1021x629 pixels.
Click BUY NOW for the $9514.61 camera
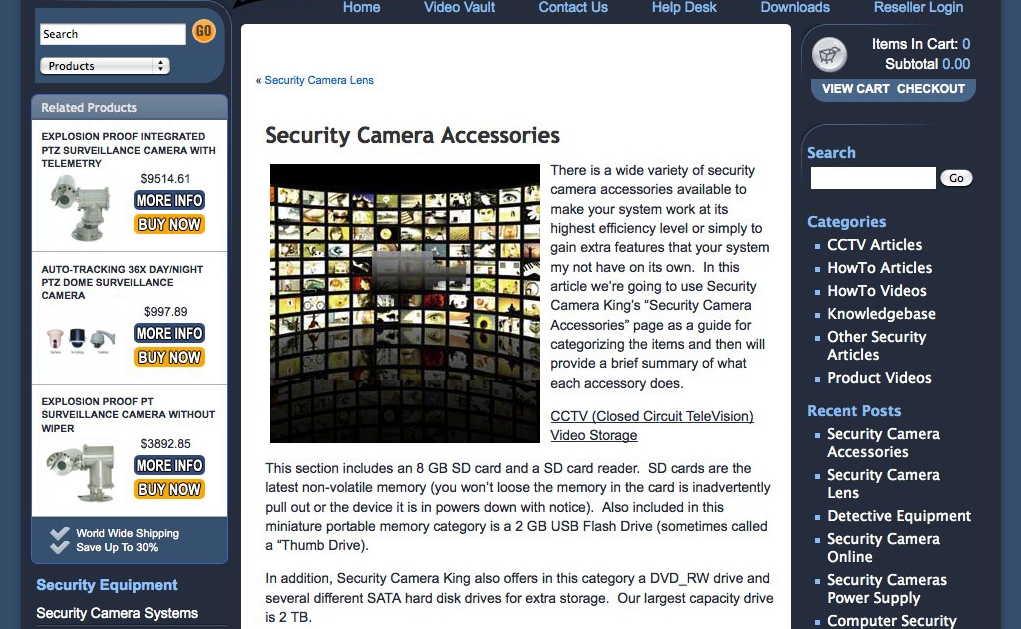pos(169,224)
